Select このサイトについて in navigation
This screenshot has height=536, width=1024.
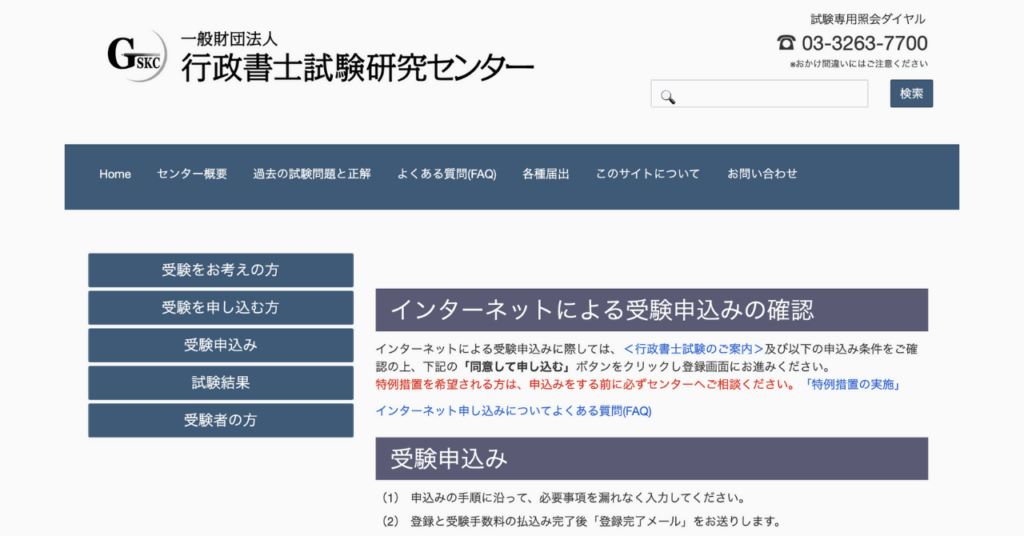[x=648, y=174]
